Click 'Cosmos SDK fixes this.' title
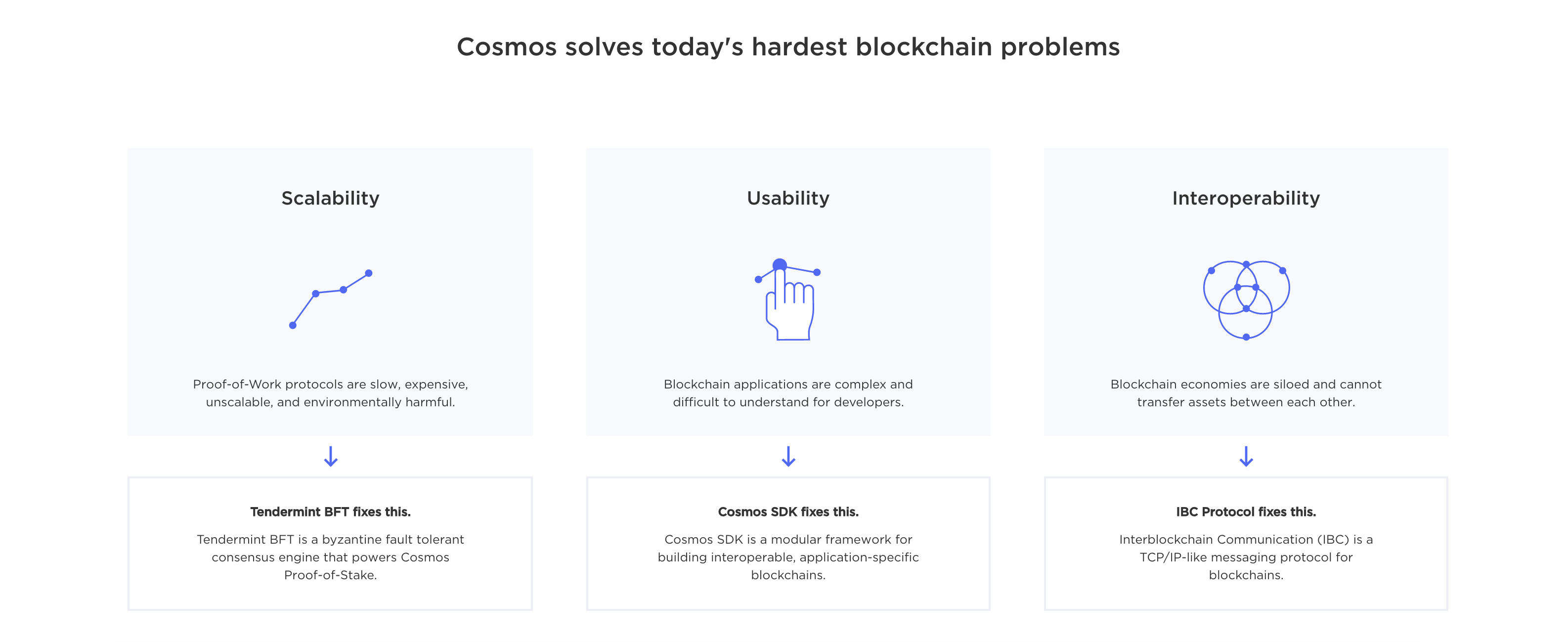This screenshot has height=642, width=1568. coord(788,512)
